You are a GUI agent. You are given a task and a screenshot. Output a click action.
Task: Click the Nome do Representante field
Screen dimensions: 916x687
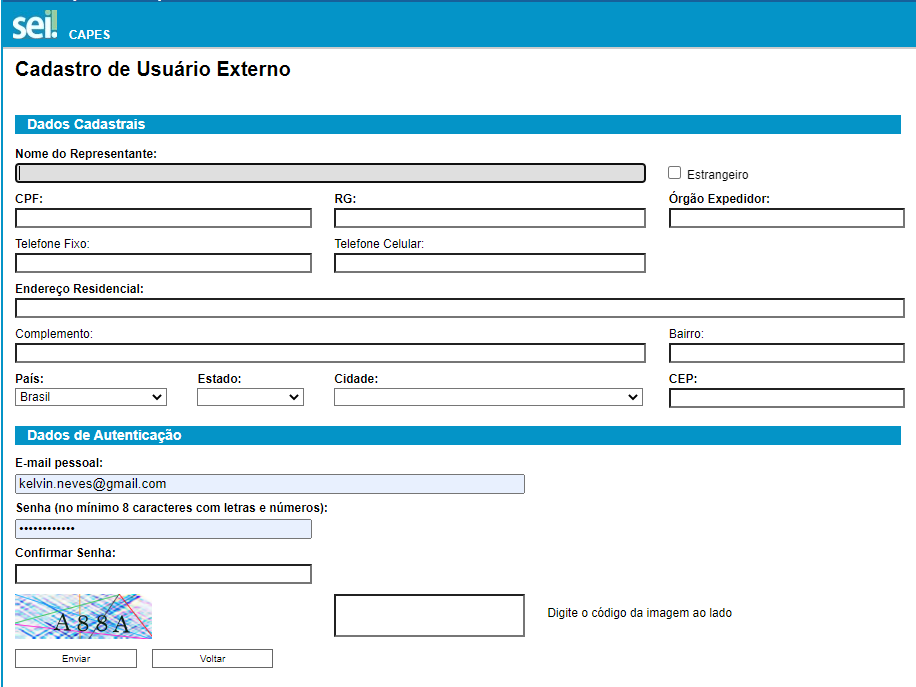[x=330, y=173]
